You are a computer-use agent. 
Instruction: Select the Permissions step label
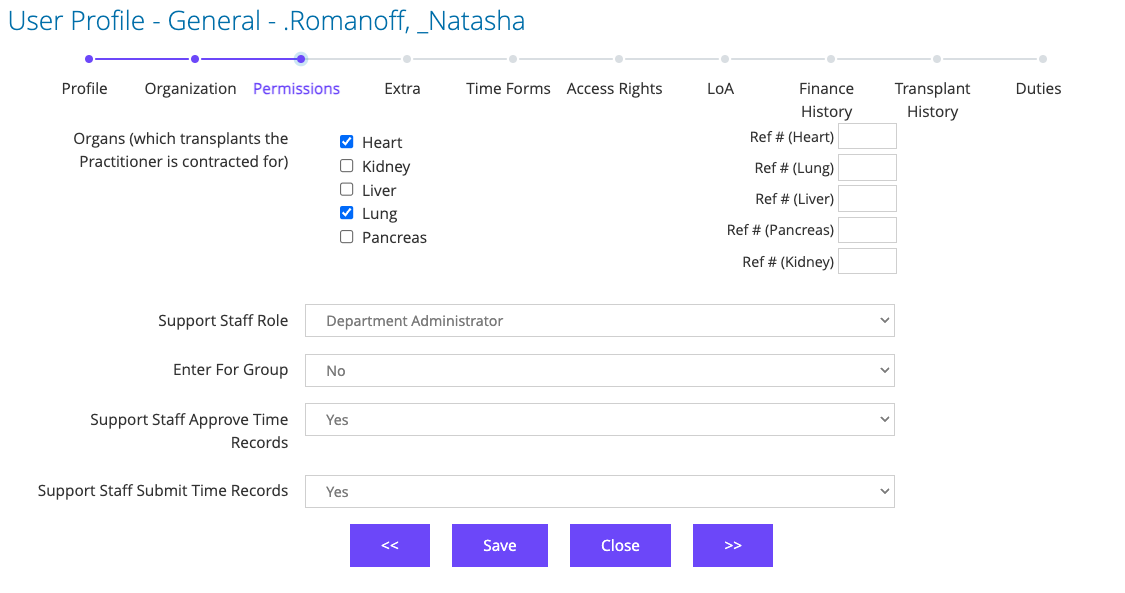coord(296,88)
